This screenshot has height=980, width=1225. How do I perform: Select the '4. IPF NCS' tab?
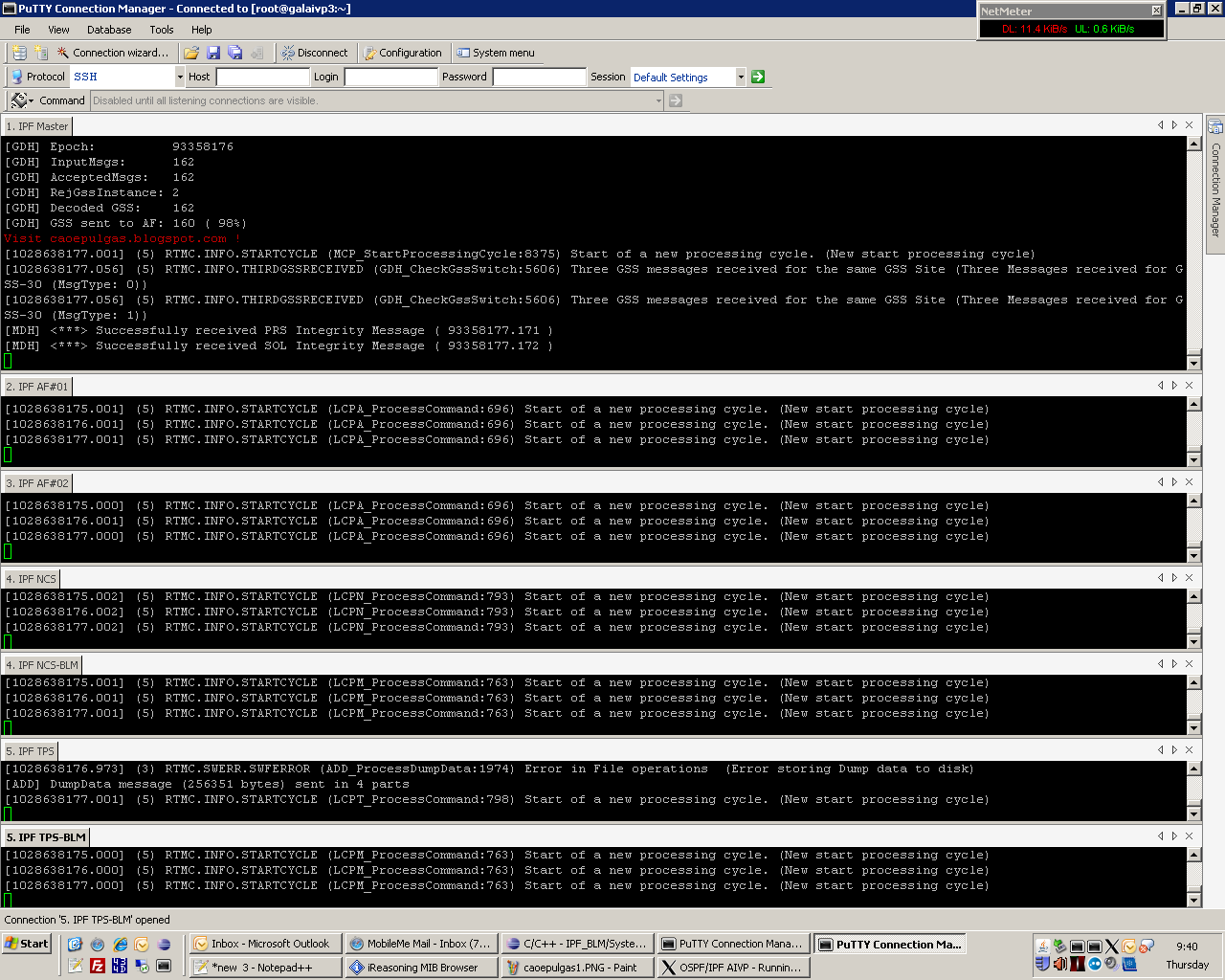(32, 579)
